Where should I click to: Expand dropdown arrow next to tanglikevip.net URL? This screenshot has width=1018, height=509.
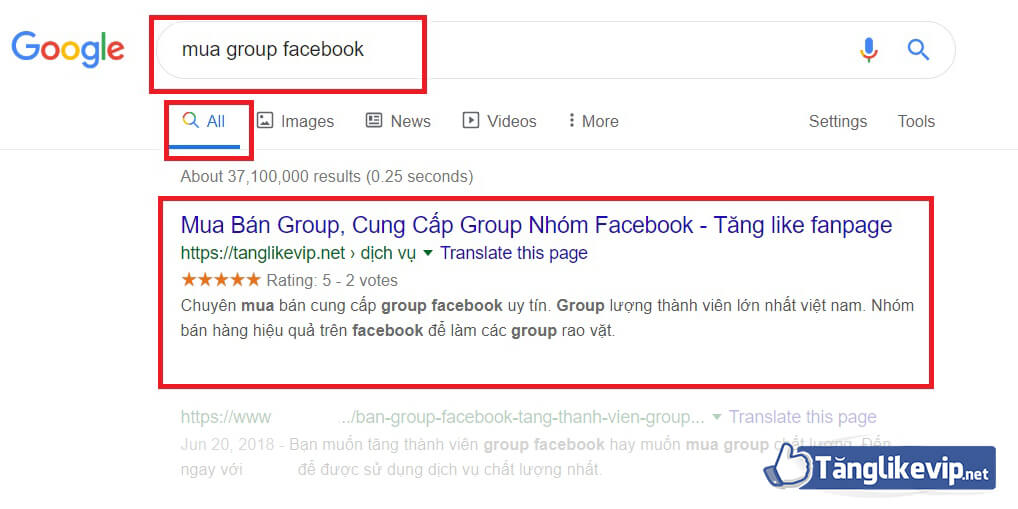(427, 253)
